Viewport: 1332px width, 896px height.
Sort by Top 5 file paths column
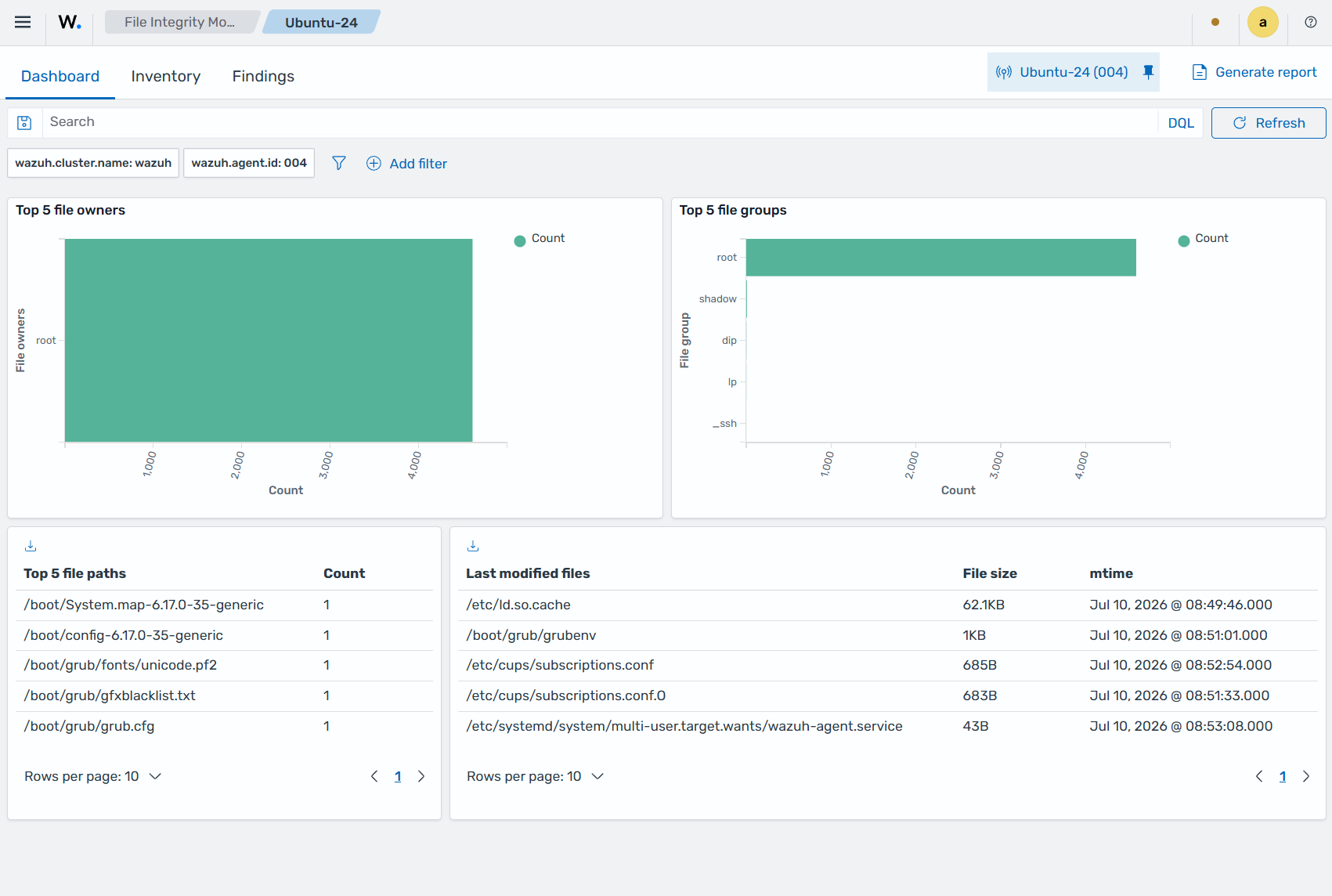75,573
